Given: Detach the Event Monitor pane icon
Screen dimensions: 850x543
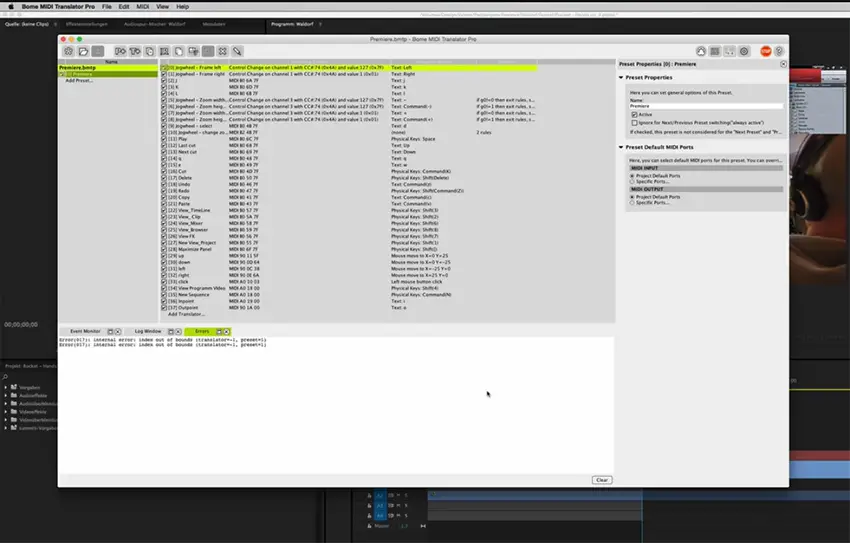Looking at the screenshot, I should pos(111,331).
